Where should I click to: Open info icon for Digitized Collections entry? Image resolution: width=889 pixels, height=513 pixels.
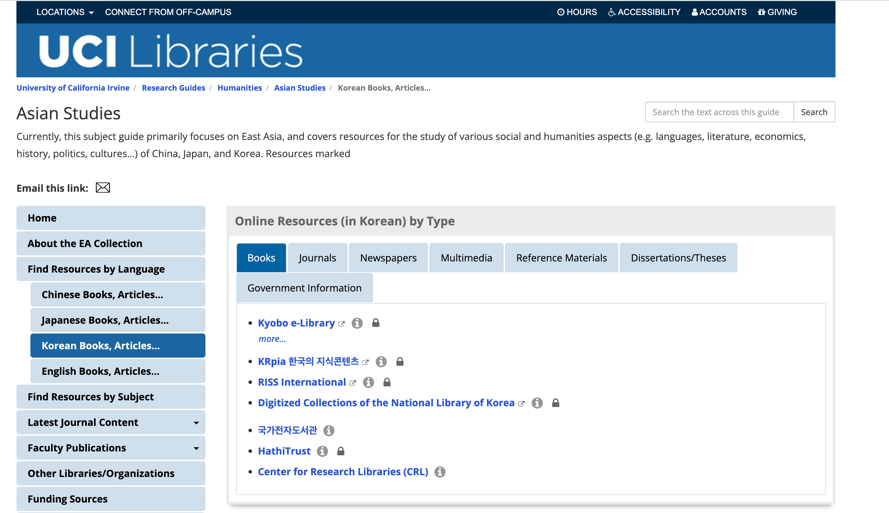click(x=537, y=403)
